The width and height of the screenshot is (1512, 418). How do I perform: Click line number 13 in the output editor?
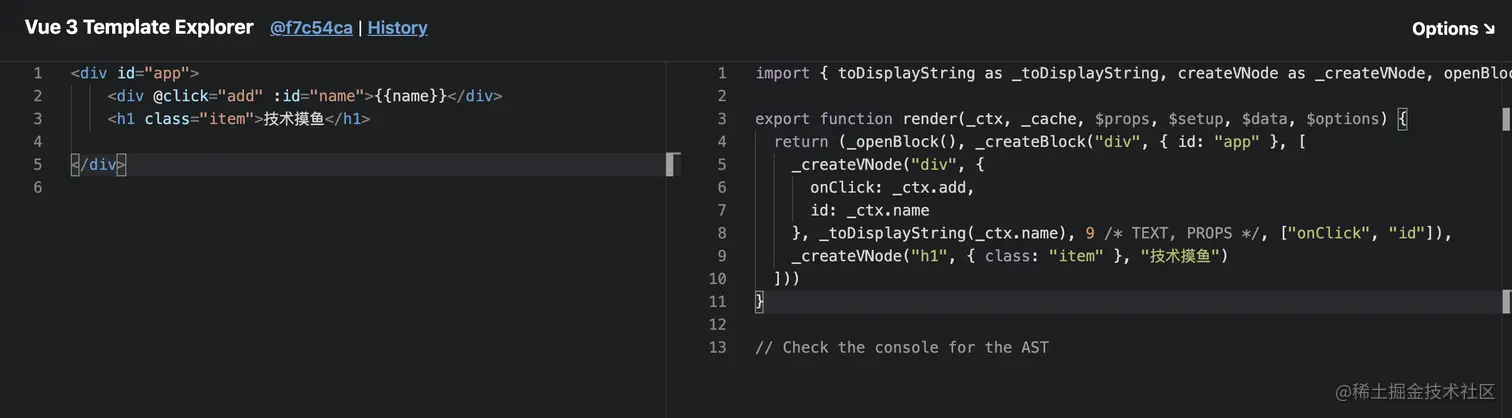point(717,348)
